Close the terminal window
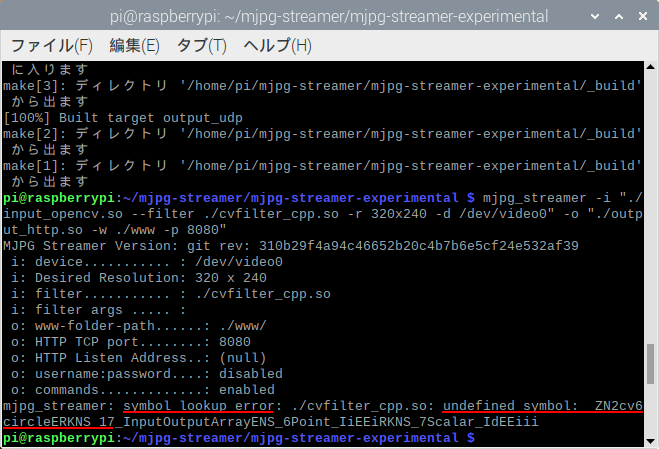This screenshot has width=659, height=449. [x=643, y=16]
